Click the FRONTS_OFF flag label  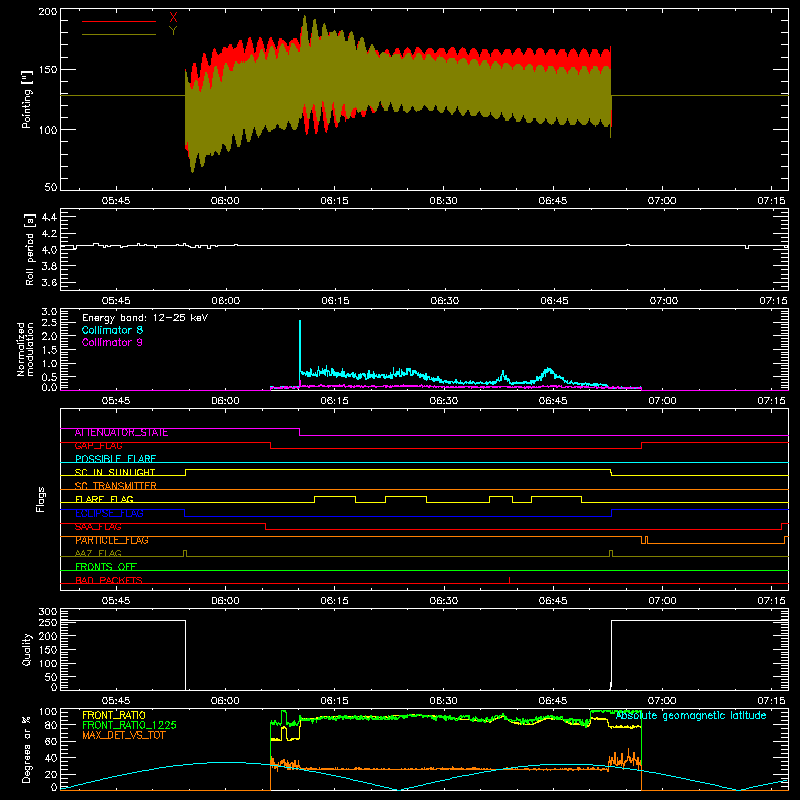pyautogui.click(x=106, y=567)
